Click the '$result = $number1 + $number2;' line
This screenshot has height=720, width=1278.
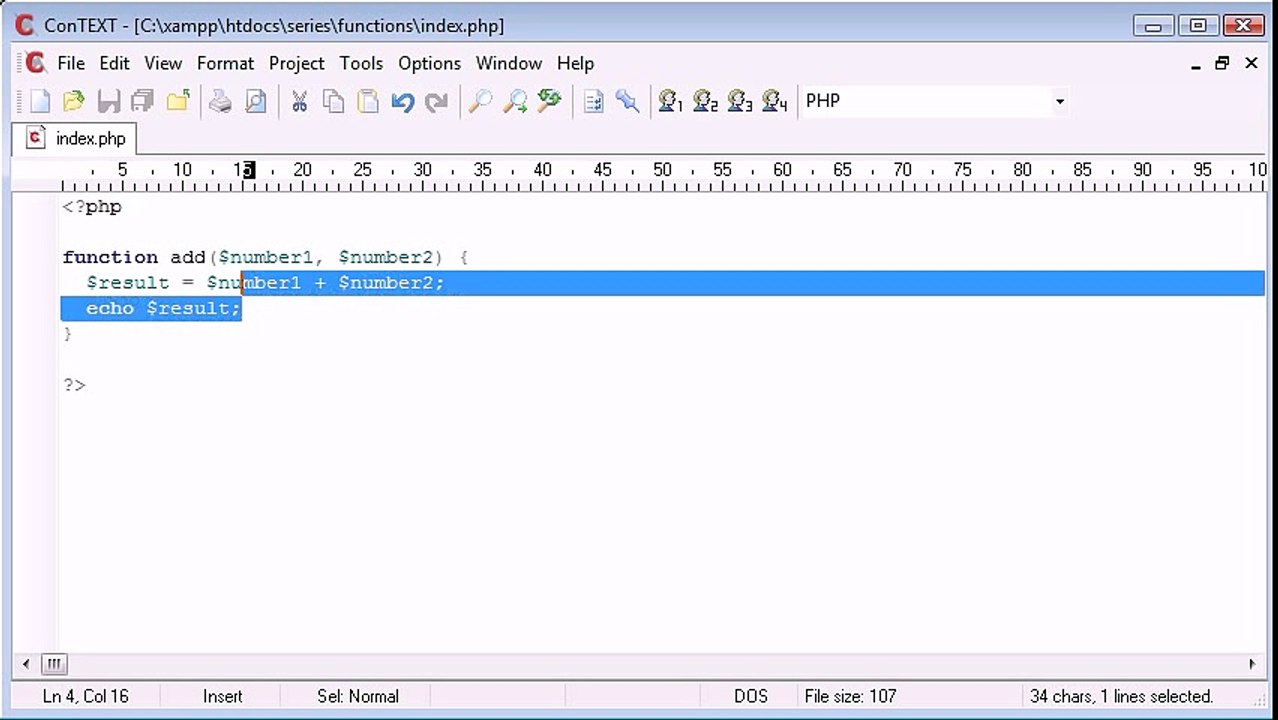coord(265,283)
